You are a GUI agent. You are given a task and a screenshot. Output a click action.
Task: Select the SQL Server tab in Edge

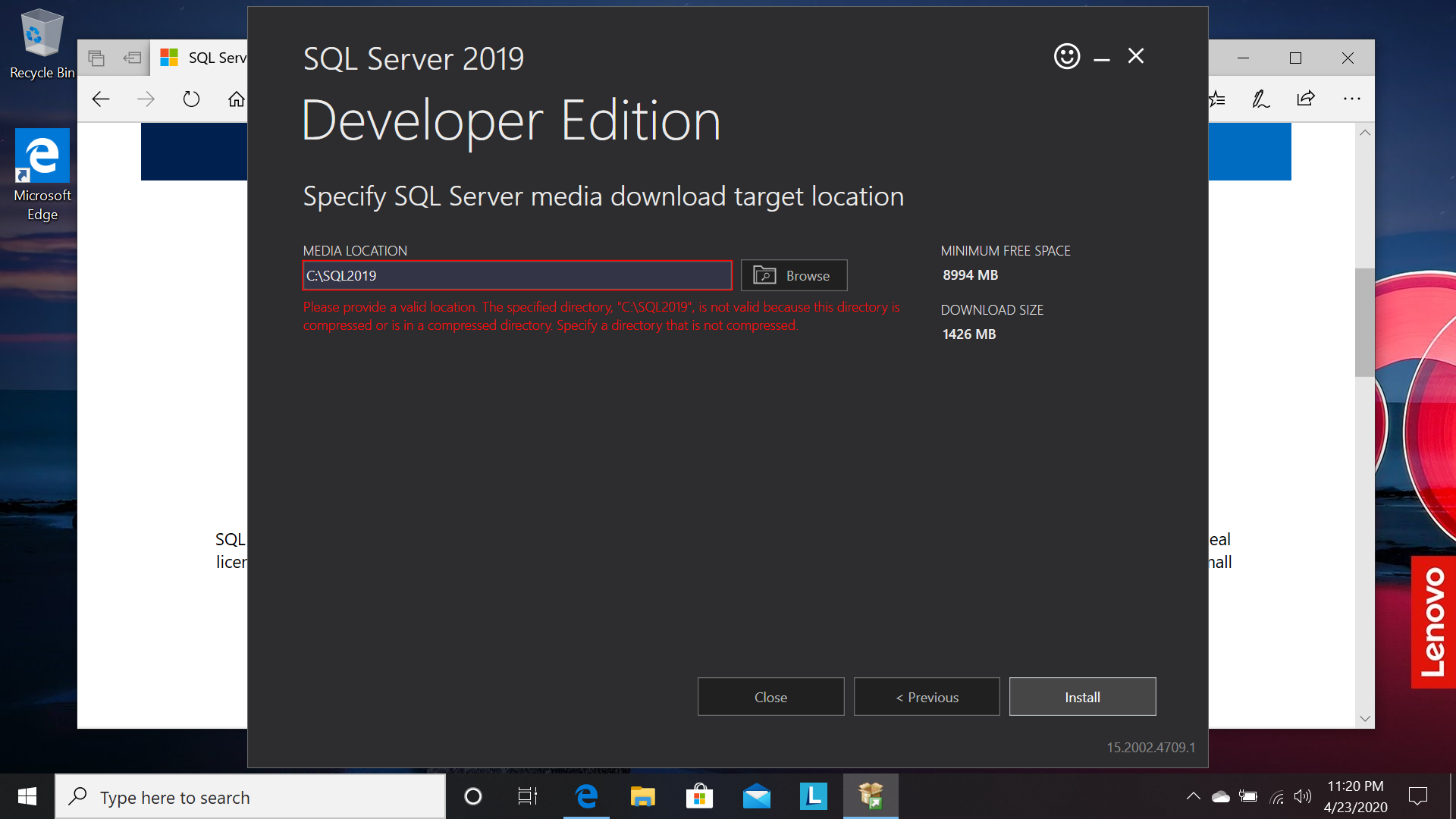[199, 58]
